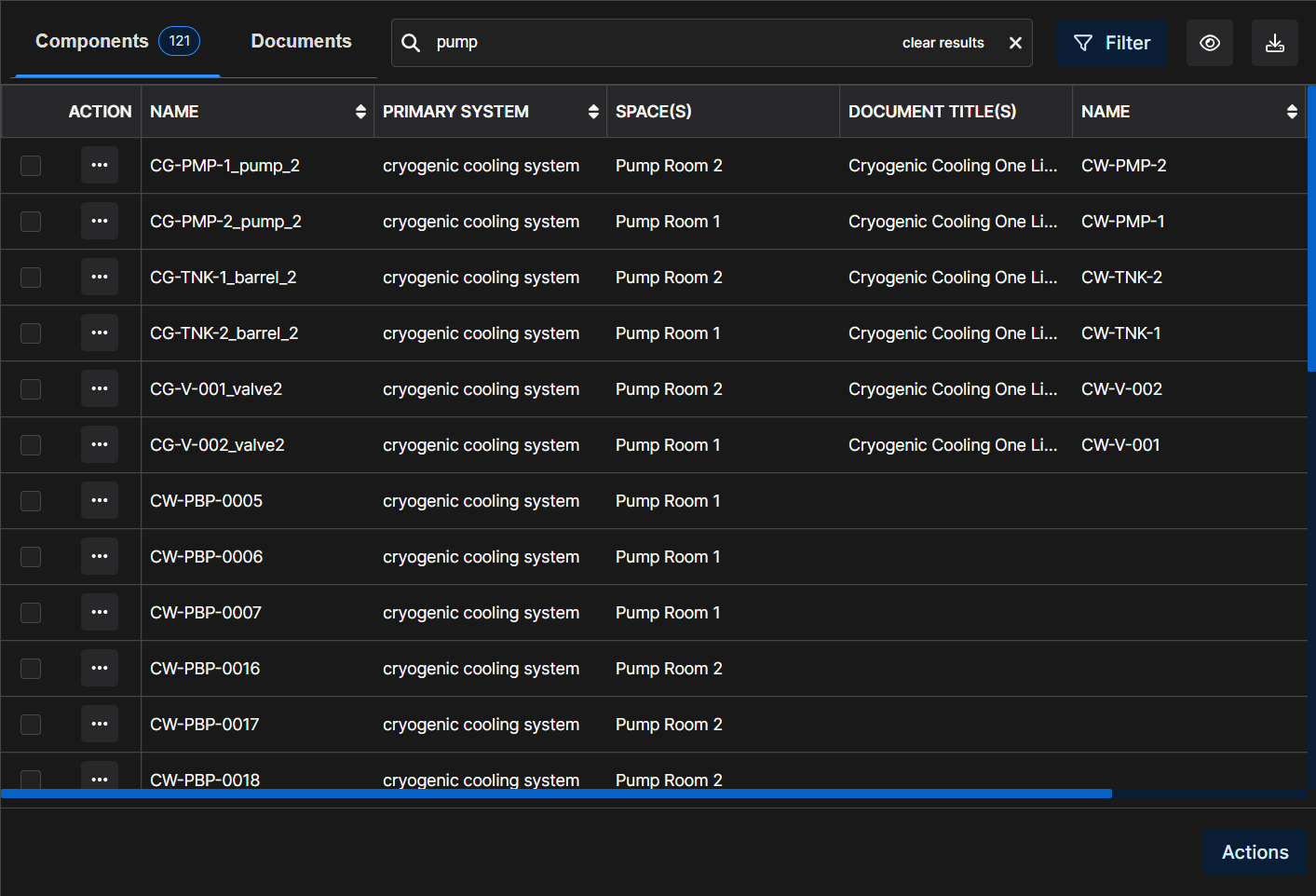Open the ellipsis menu for CW-PBP-0017

click(x=100, y=724)
